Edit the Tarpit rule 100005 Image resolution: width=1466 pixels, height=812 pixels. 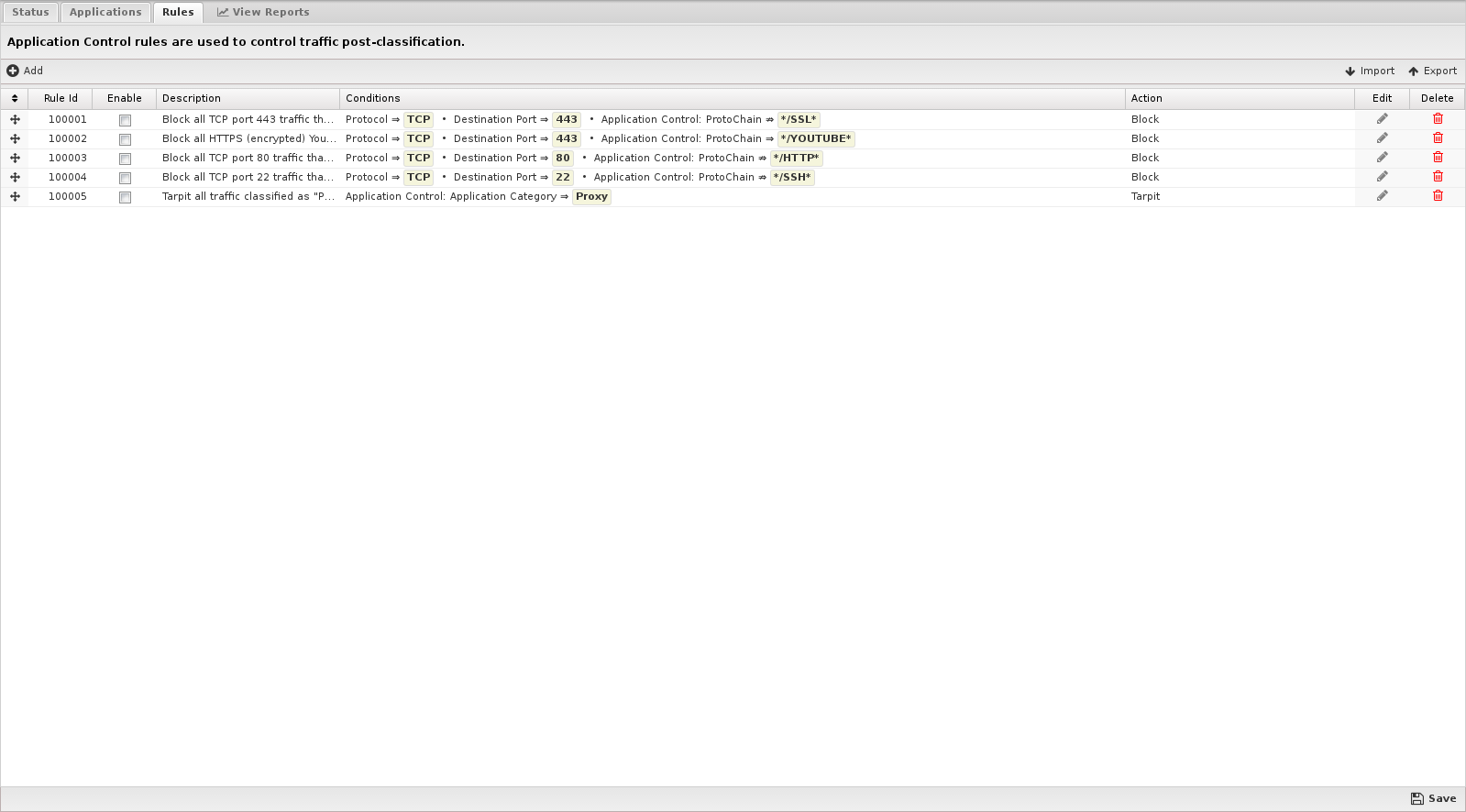pyautogui.click(x=1382, y=196)
